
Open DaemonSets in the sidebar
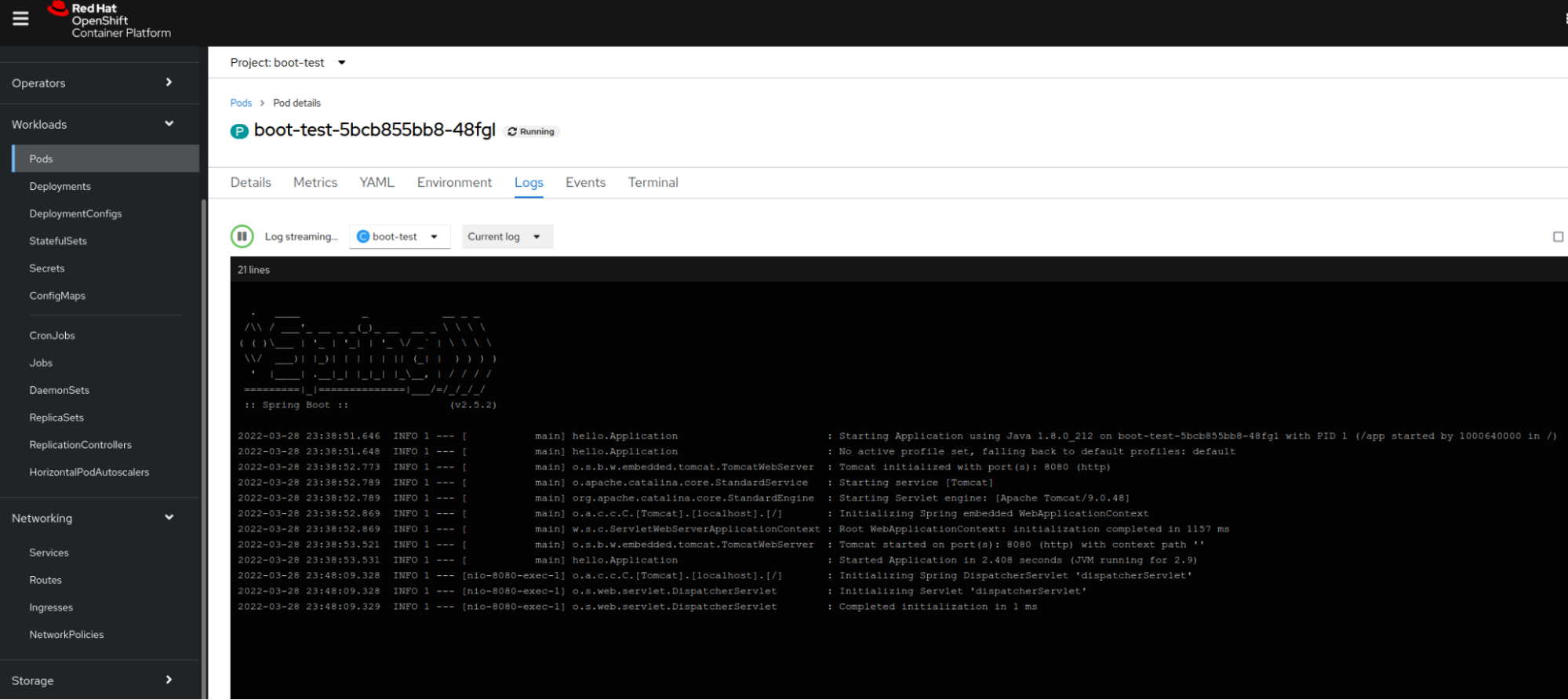click(60, 390)
